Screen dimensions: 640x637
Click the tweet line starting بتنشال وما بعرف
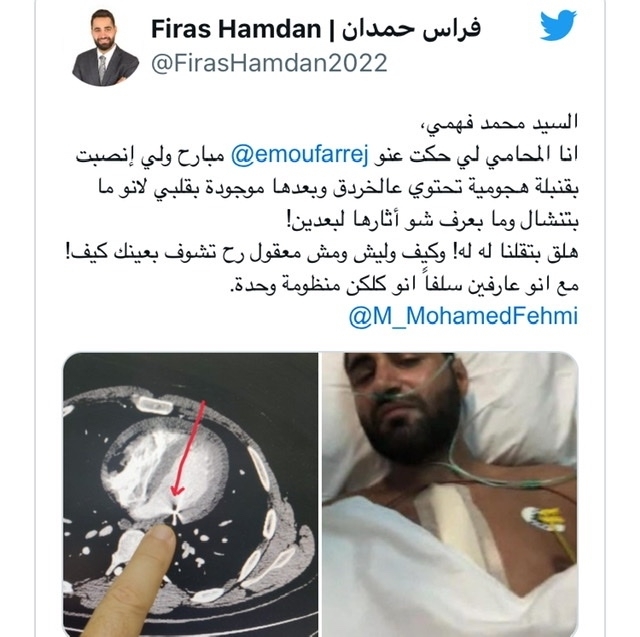433,220
